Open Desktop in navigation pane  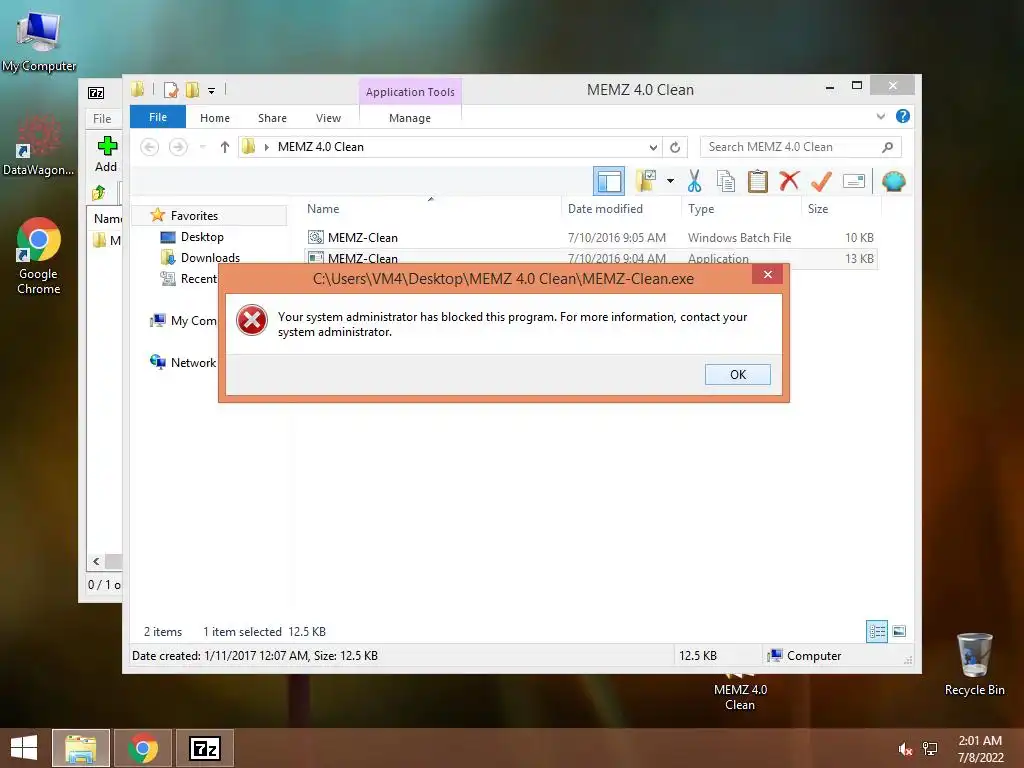pyautogui.click(x=202, y=236)
